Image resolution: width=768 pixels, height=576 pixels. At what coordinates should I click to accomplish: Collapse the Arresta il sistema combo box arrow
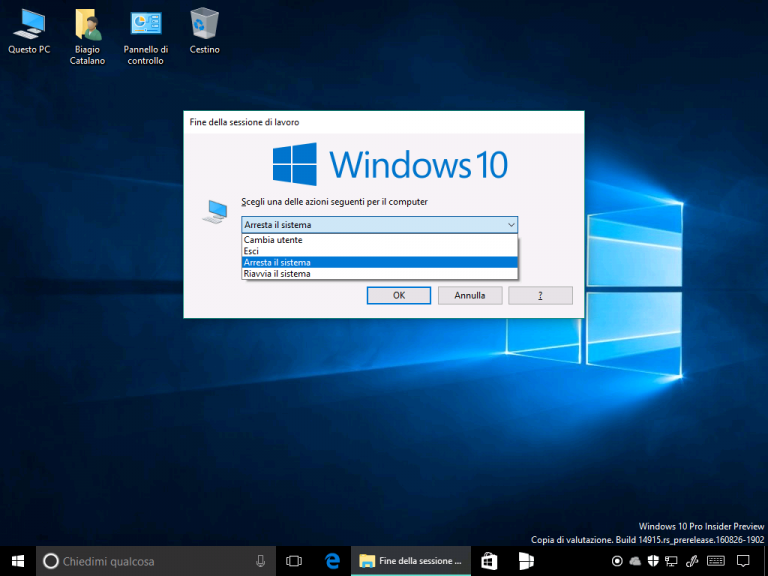pos(511,225)
